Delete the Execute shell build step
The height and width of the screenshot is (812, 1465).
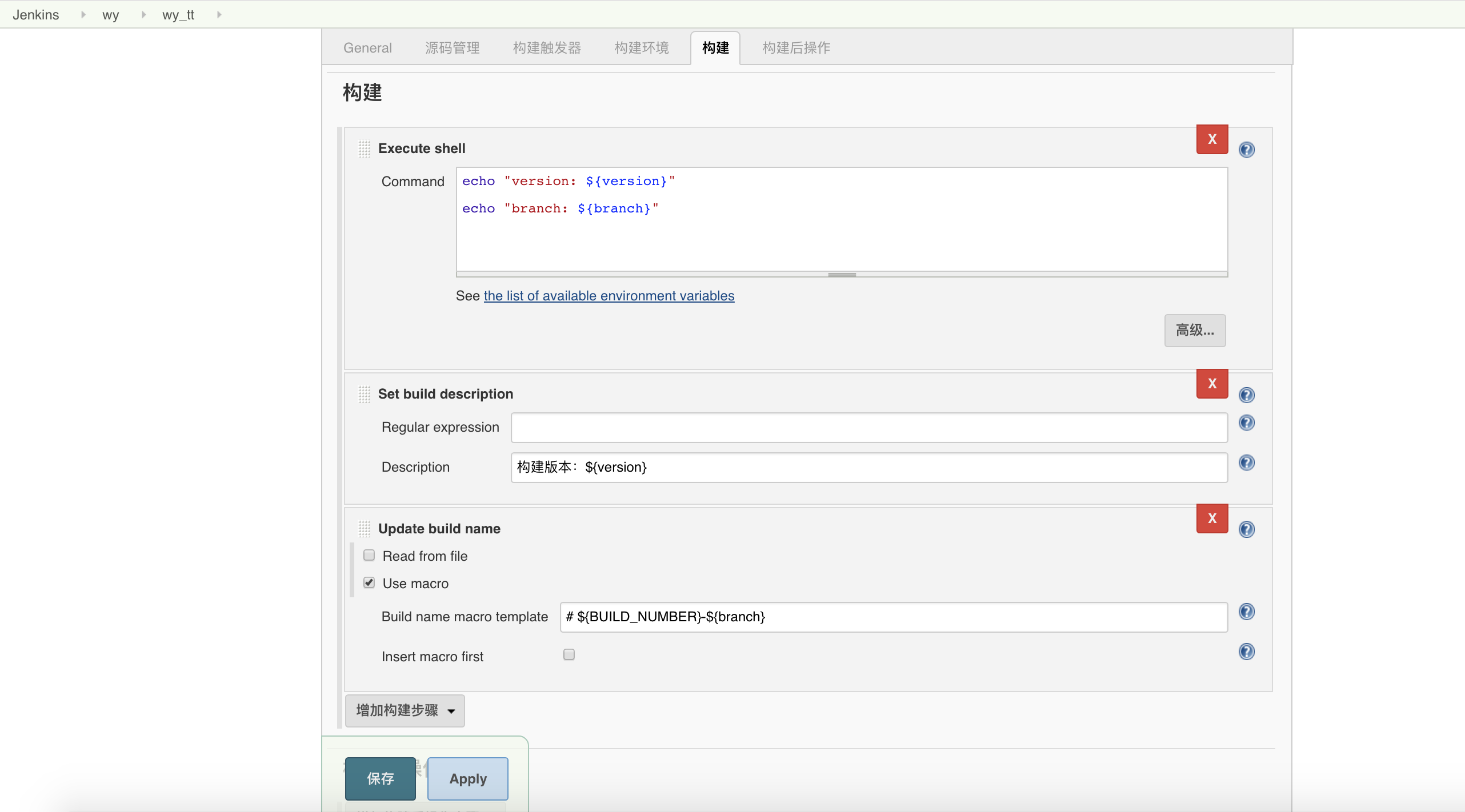(x=1211, y=139)
